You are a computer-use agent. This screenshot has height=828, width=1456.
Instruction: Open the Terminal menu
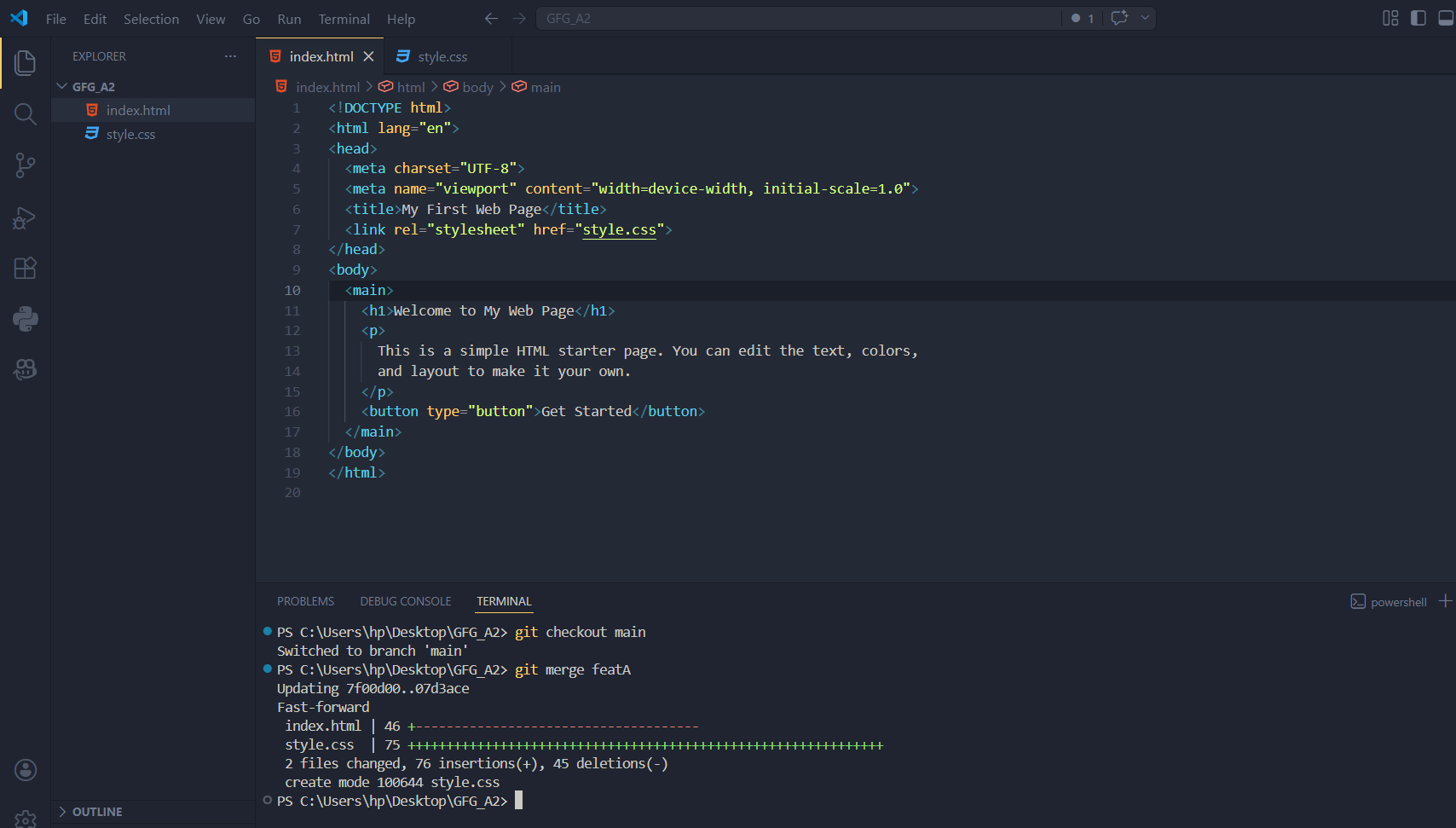tap(344, 19)
